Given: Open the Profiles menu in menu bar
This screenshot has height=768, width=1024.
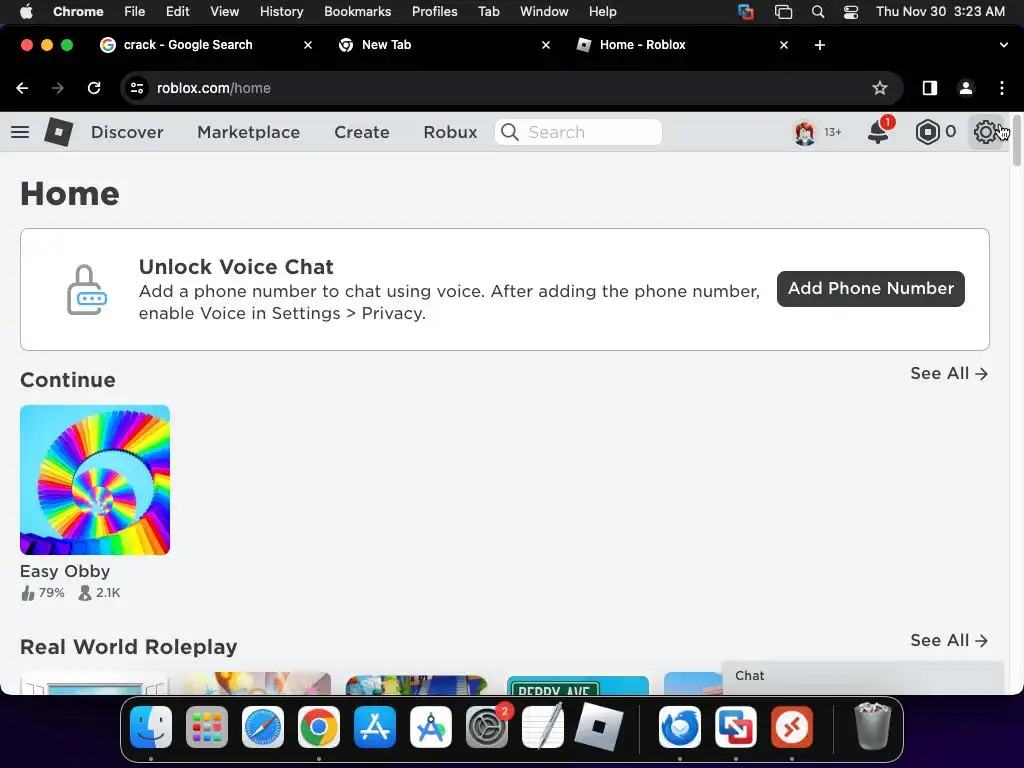Looking at the screenshot, I should (x=434, y=12).
